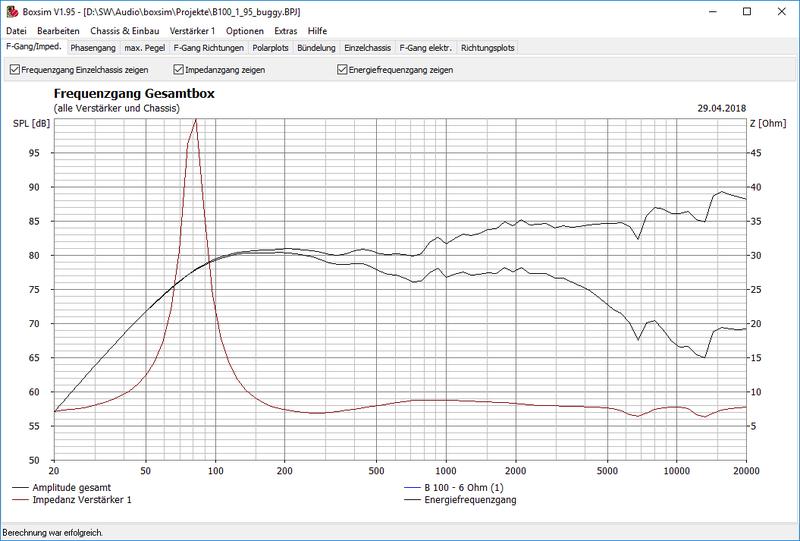Click the 1000 frequency axis label
Image resolution: width=800 pixels, height=541 pixels.
pyautogui.click(x=446, y=471)
